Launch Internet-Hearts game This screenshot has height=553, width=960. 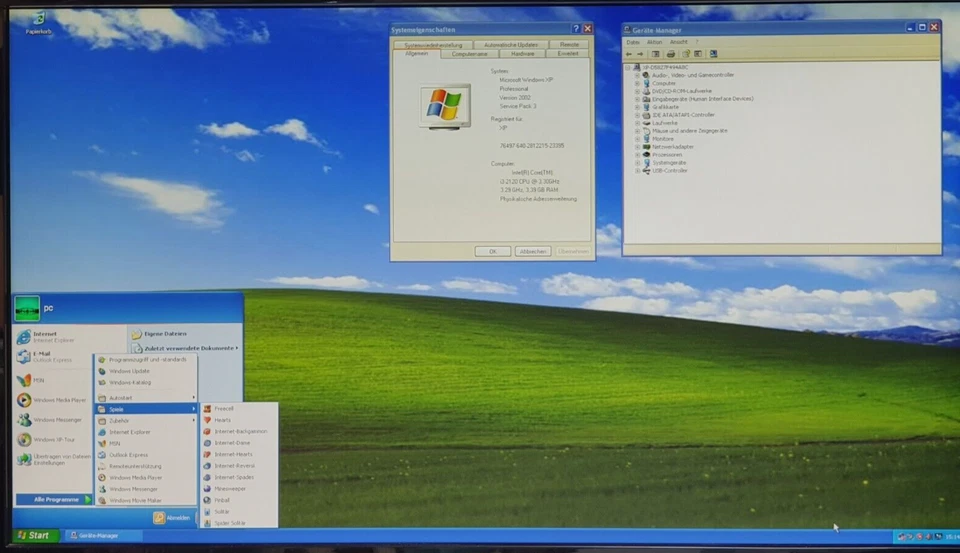tap(239, 454)
